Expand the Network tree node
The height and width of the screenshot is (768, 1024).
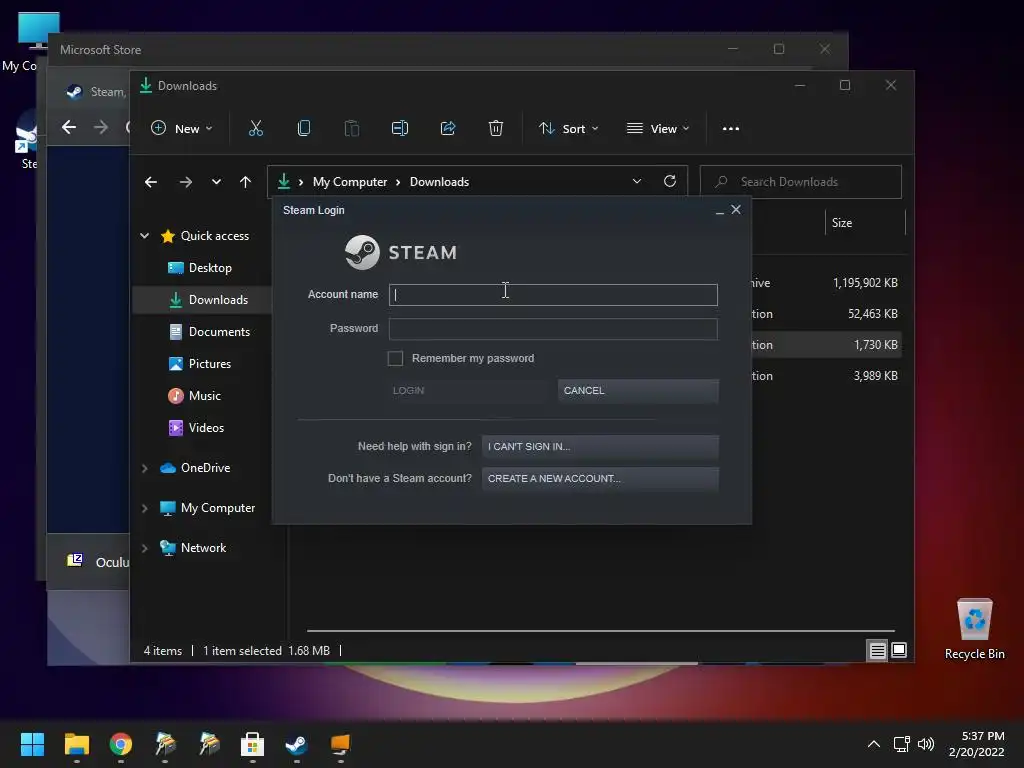click(x=144, y=548)
